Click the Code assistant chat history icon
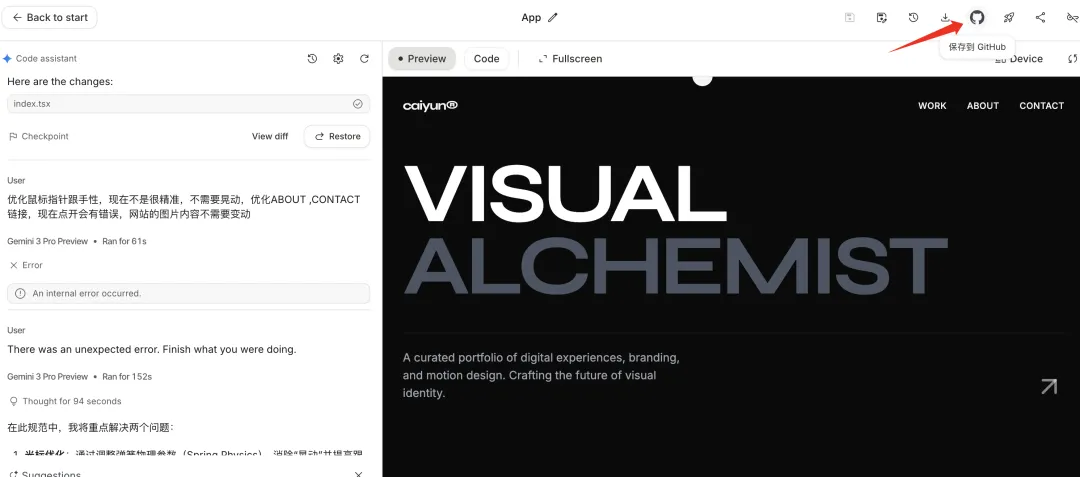Screen dimensions: 1080x477 312,59
